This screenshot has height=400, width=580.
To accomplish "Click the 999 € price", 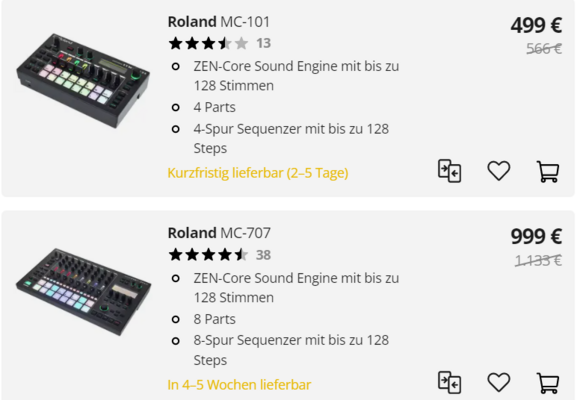I will click(536, 237).
